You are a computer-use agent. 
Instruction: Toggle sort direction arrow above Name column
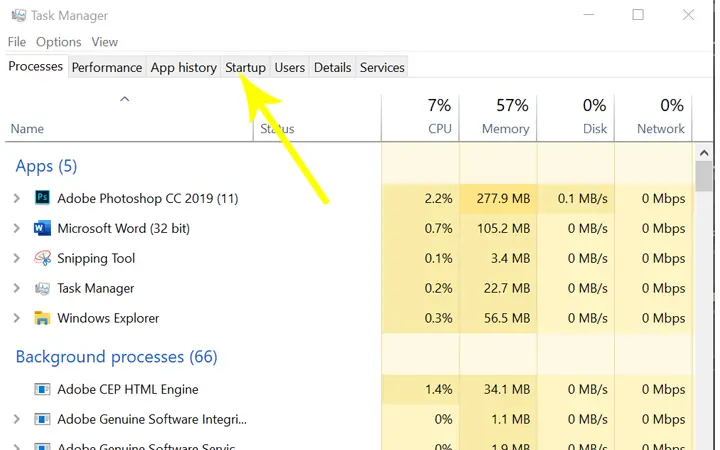(124, 99)
